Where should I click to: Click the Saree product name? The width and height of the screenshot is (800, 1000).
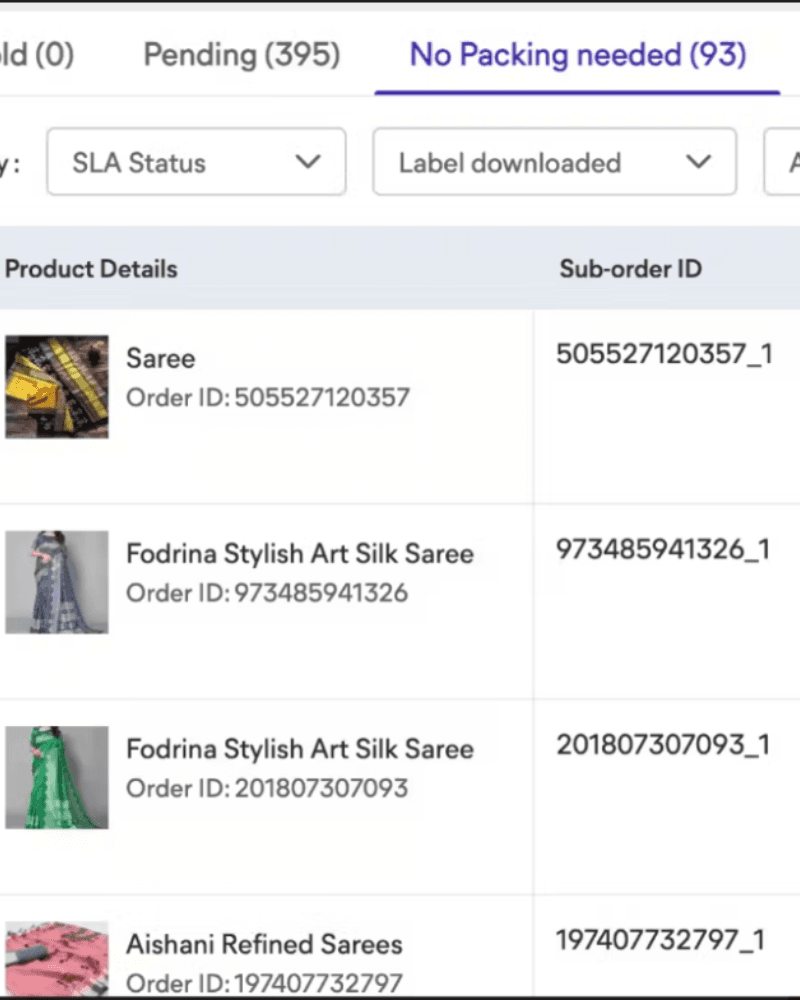pyautogui.click(x=161, y=358)
